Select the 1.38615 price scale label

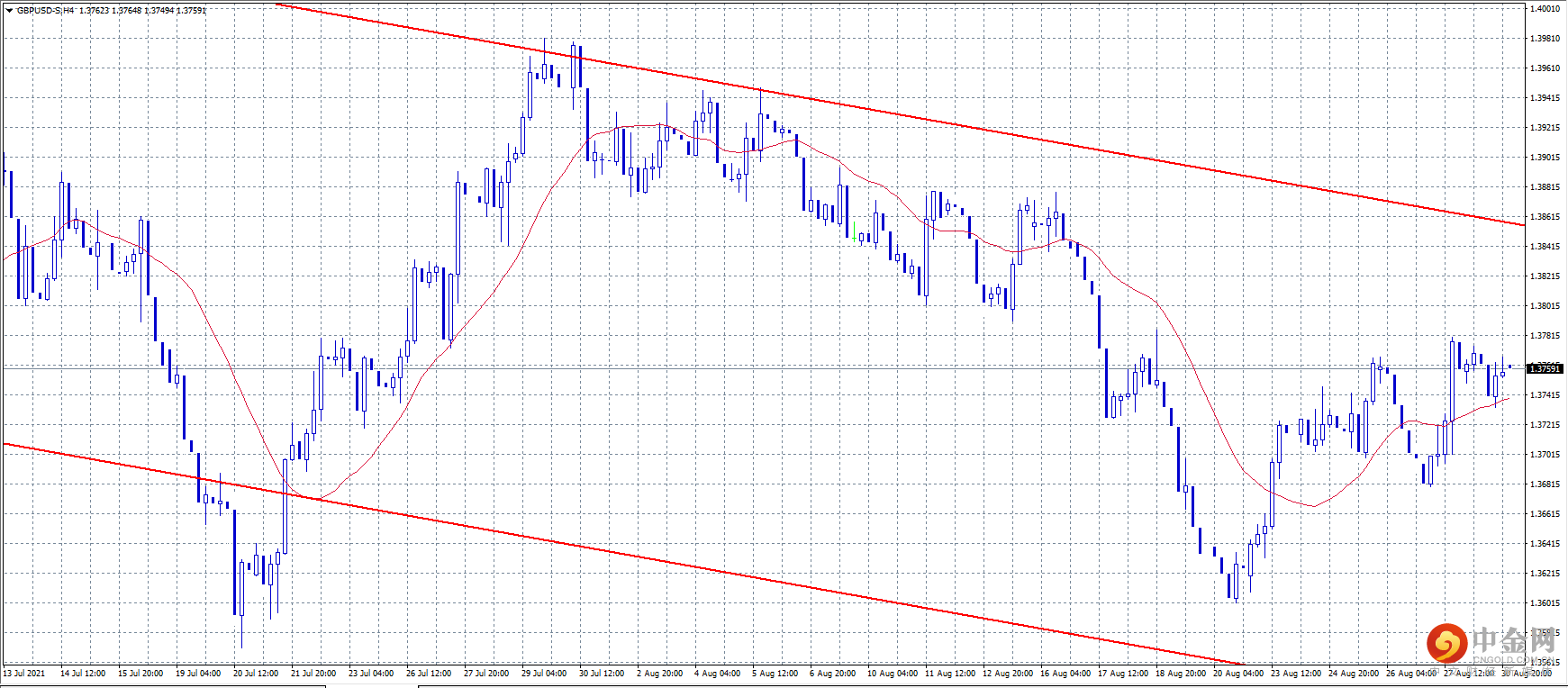pyautogui.click(x=1545, y=217)
